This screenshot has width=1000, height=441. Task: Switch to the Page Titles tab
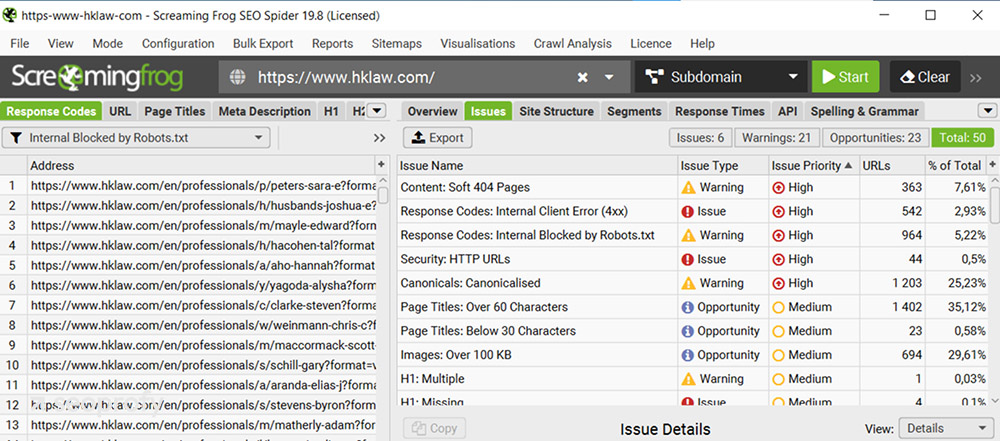click(x=175, y=111)
